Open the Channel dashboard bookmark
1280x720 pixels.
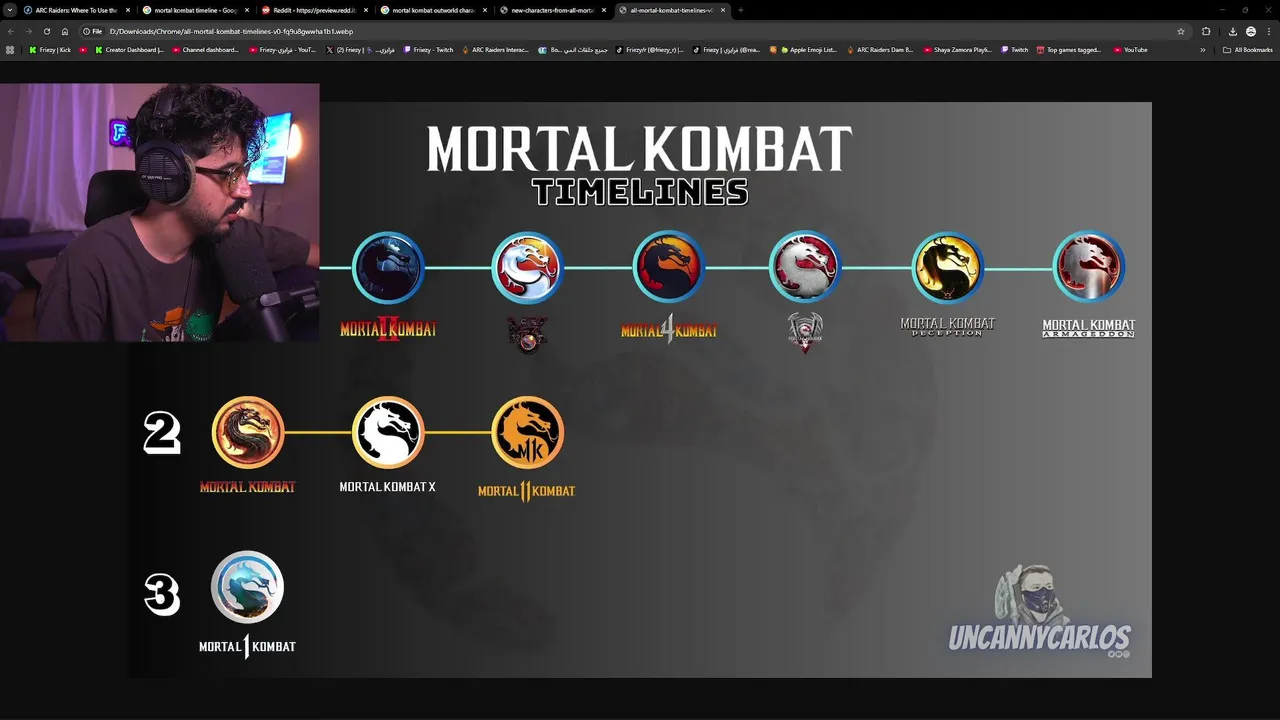click(x=205, y=50)
